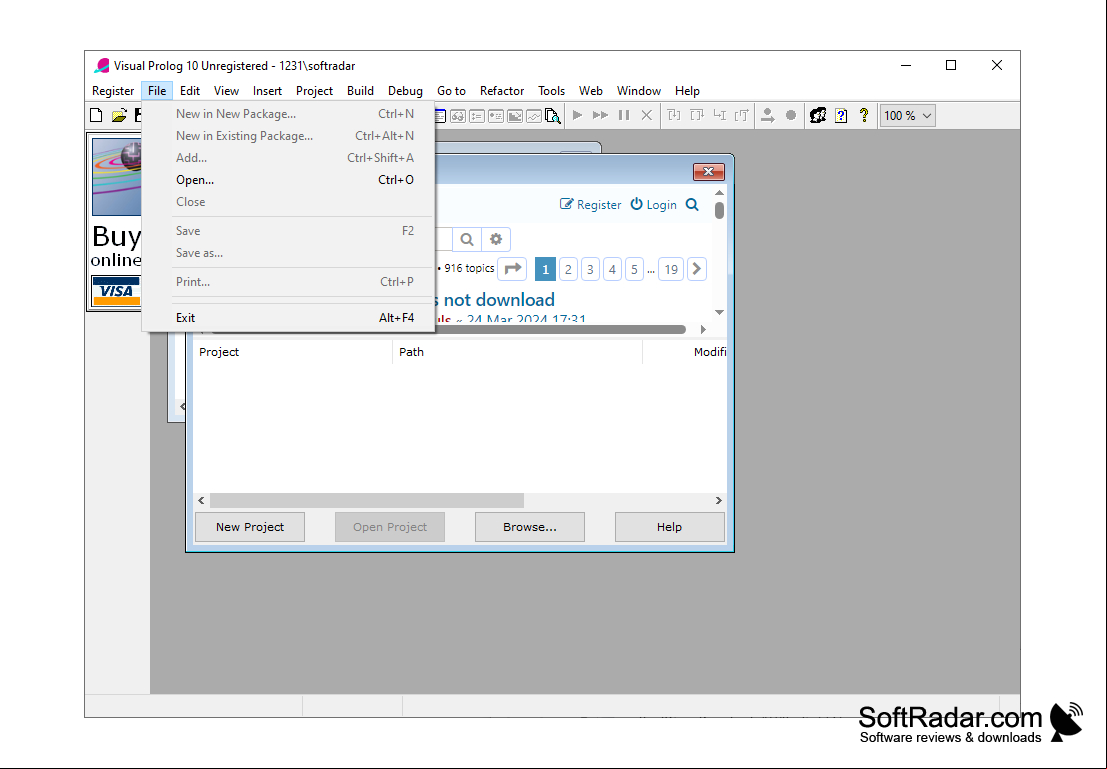Click the Open Project button
The image size is (1107, 769).
click(x=390, y=527)
